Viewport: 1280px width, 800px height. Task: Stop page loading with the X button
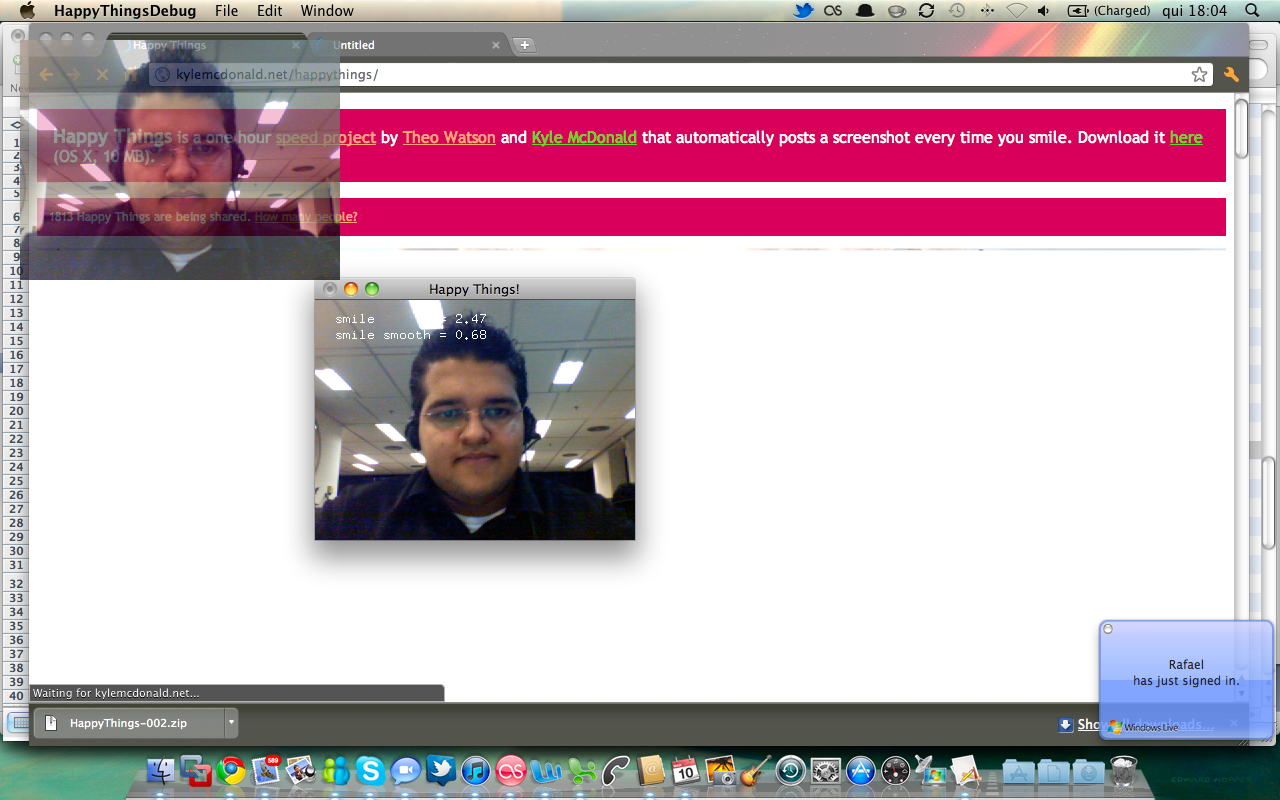point(102,74)
